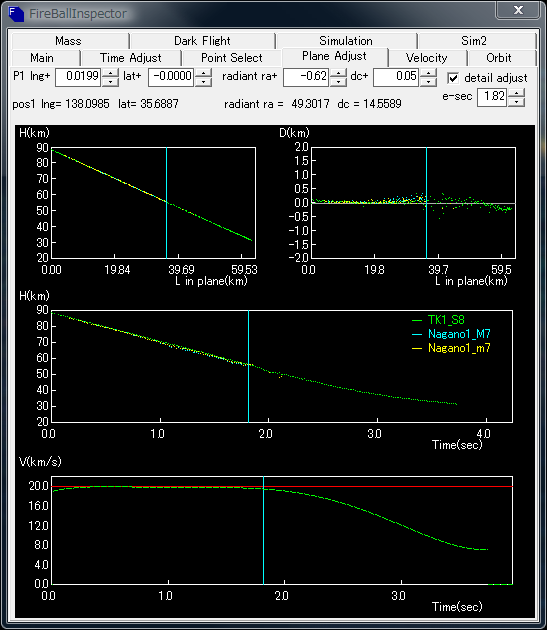
Task: Click the yellow Nagano1_m7 legend line
Action: [417, 348]
